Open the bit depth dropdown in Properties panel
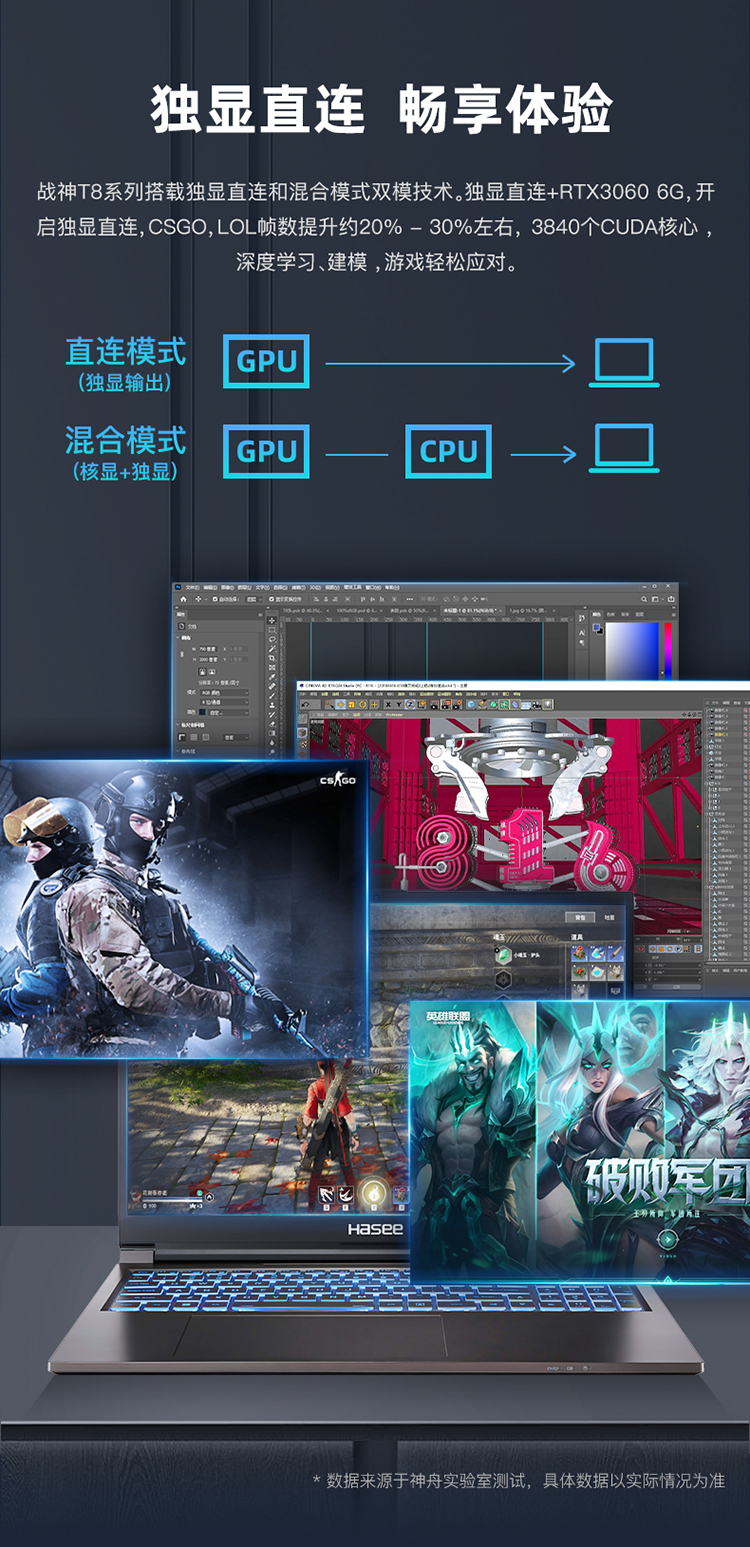 [225, 702]
